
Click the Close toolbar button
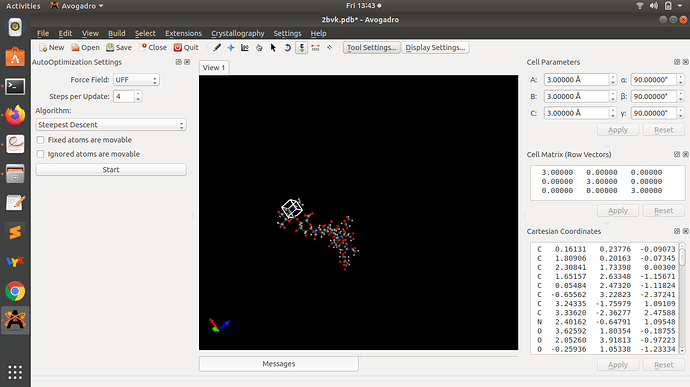(x=153, y=48)
